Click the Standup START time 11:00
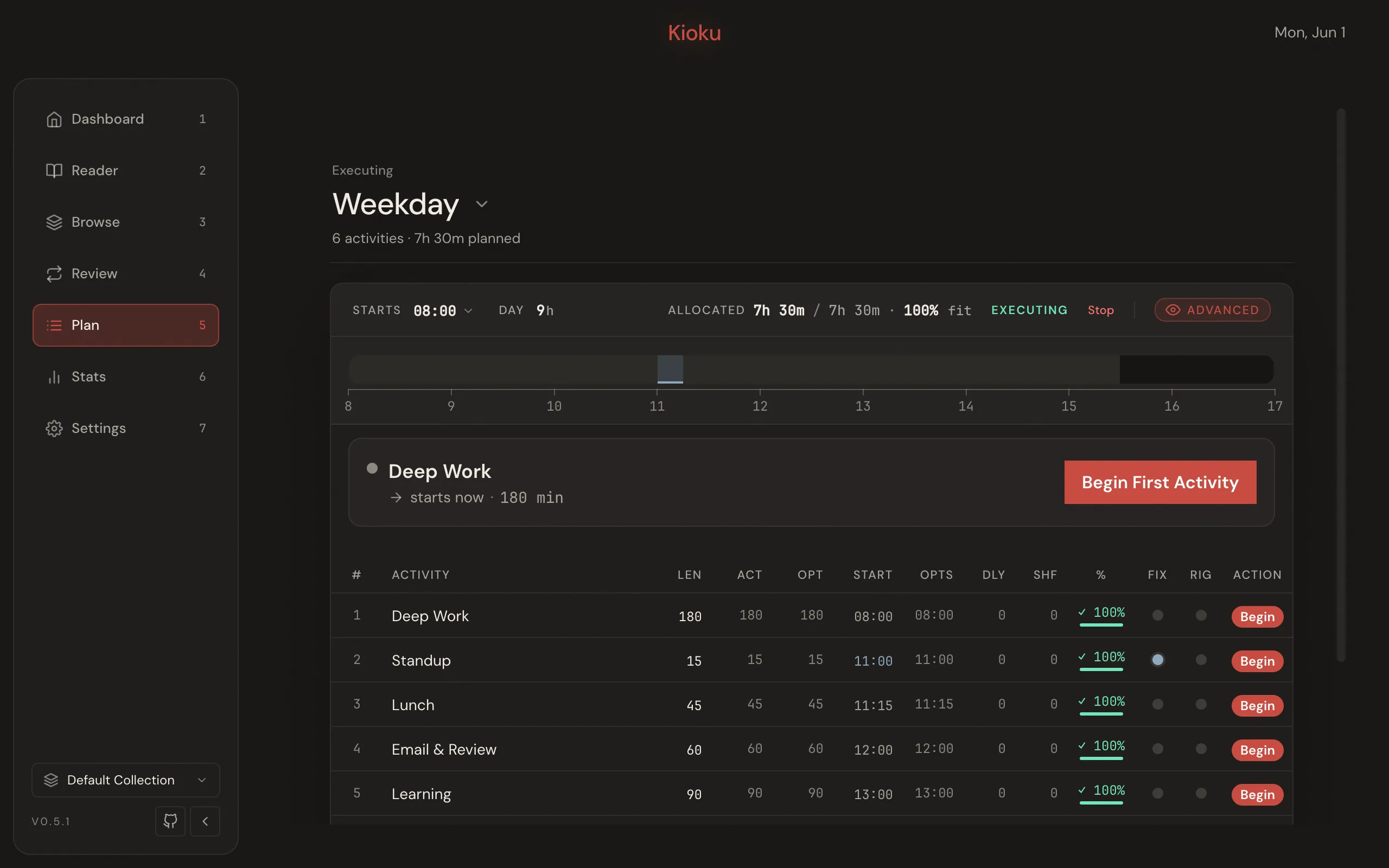This screenshot has height=868, width=1389. coord(873,661)
